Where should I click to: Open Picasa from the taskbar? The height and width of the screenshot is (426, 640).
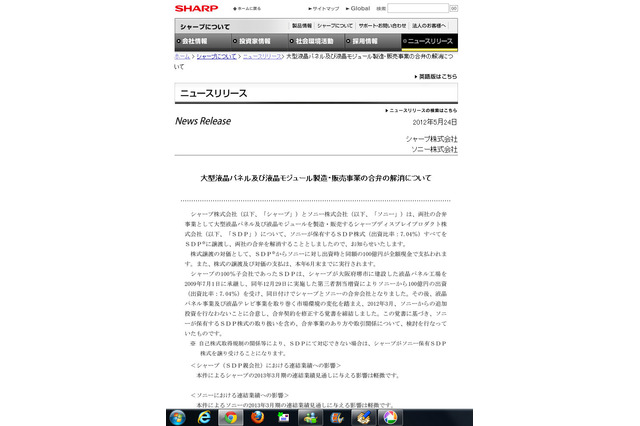pyautogui.click(x=390, y=417)
